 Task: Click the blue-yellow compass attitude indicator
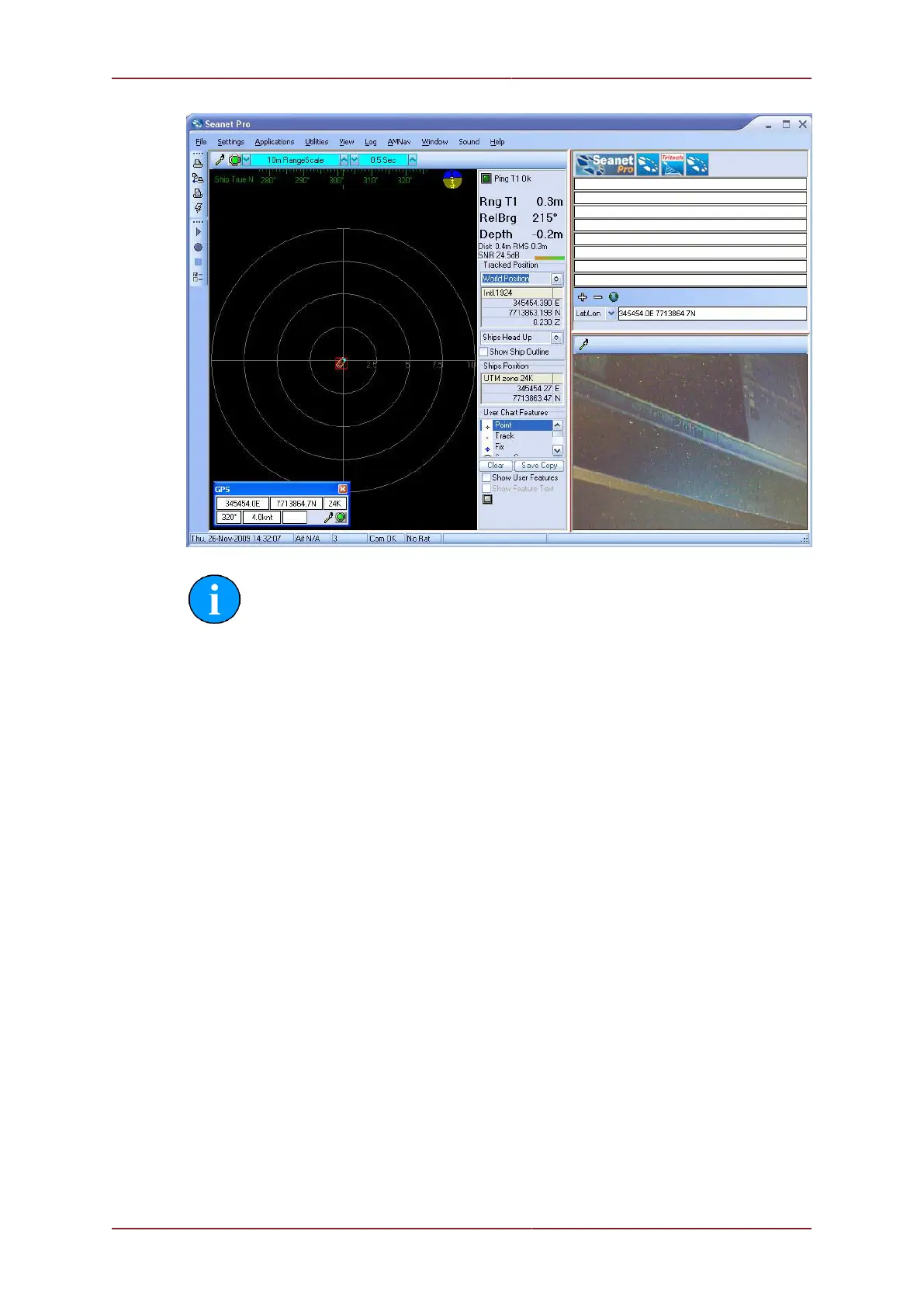(x=452, y=180)
